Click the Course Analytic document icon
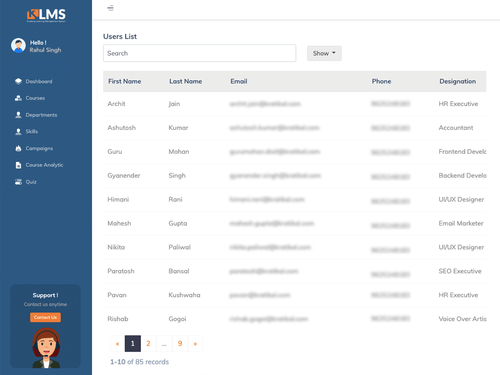Image resolution: width=500 pixels, height=375 pixels. tap(18, 165)
